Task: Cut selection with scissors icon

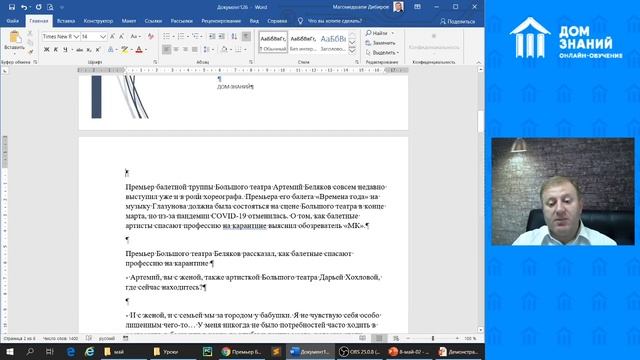Action: [30, 33]
